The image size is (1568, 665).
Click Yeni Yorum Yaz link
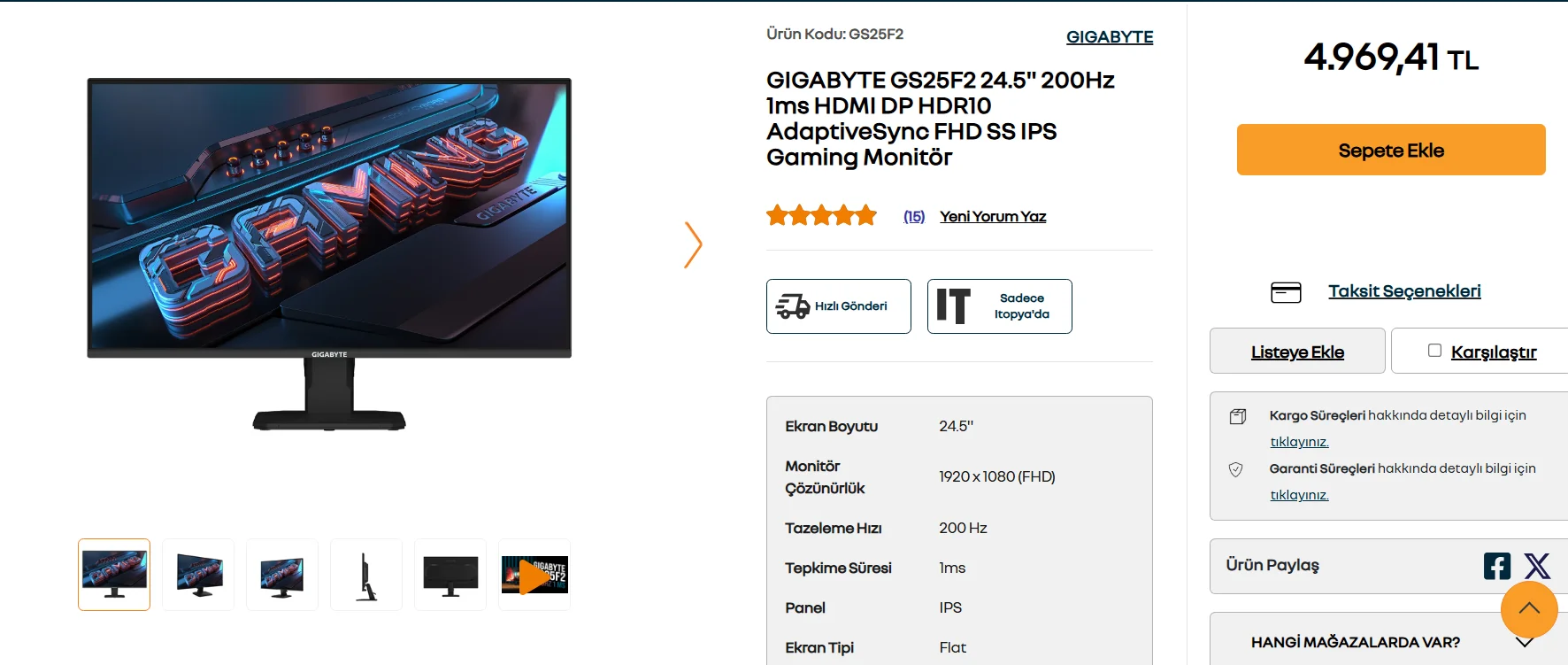pyautogui.click(x=993, y=217)
